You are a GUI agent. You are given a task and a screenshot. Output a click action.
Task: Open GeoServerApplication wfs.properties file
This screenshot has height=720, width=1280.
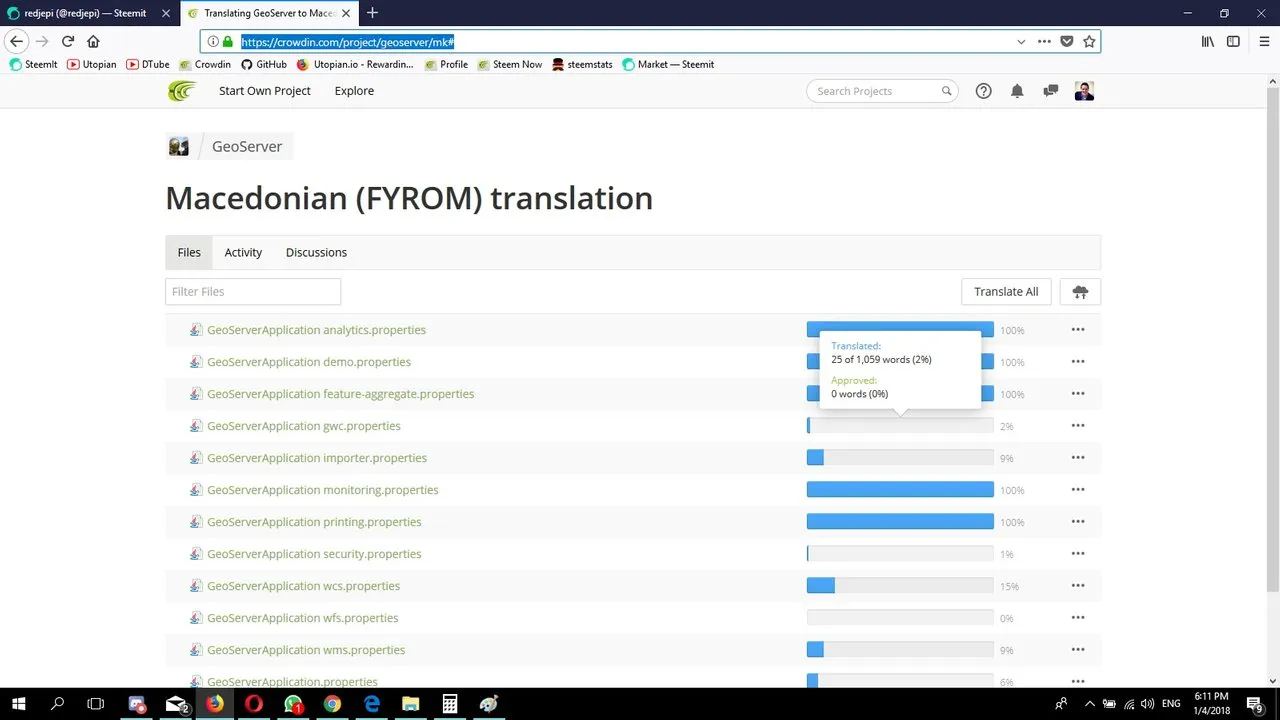click(x=303, y=618)
